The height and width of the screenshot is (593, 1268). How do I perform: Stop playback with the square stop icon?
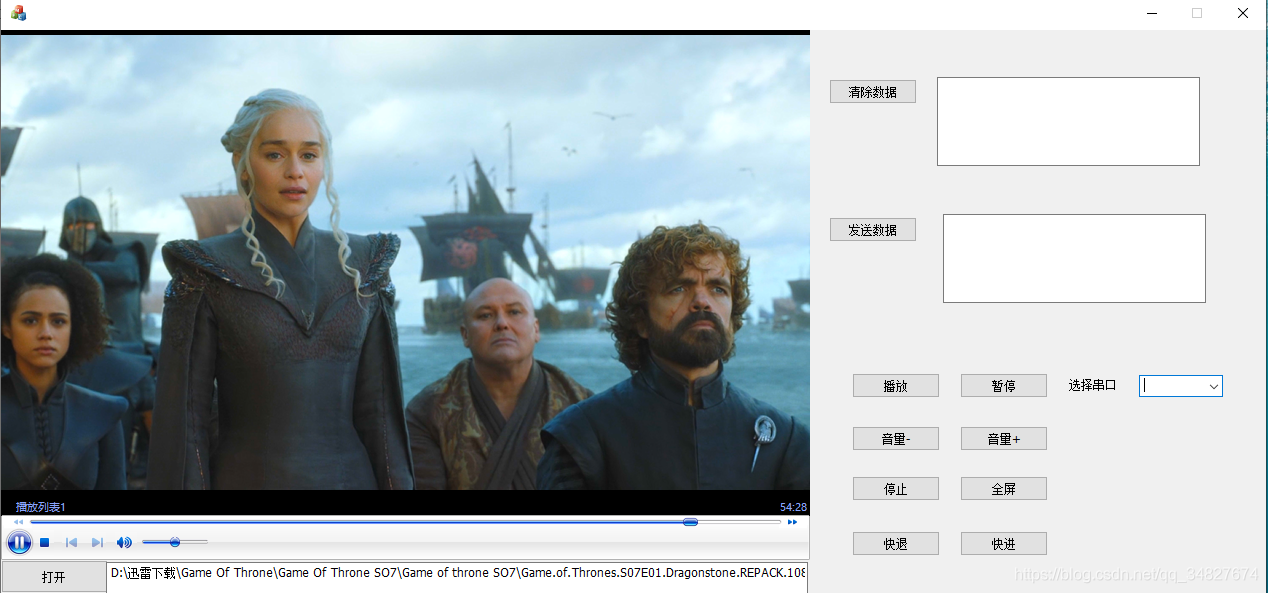[45, 543]
